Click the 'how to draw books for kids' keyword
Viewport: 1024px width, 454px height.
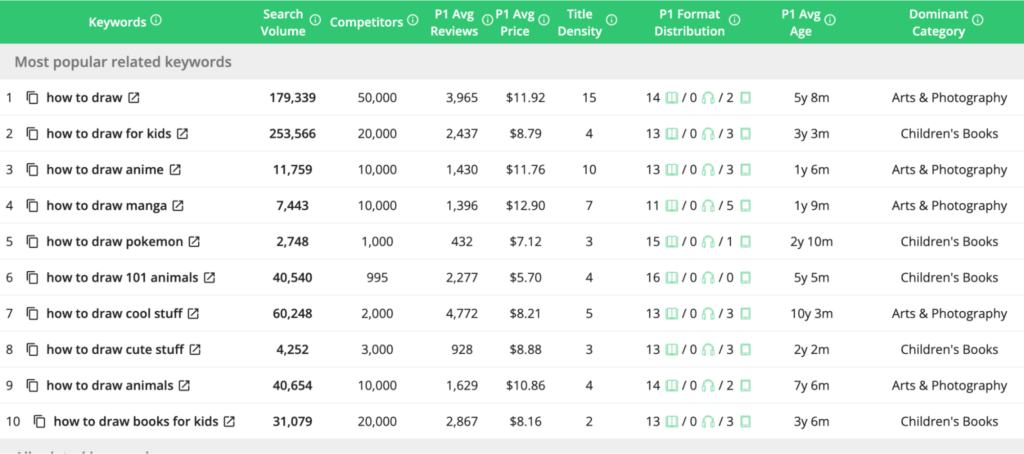(135, 422)
